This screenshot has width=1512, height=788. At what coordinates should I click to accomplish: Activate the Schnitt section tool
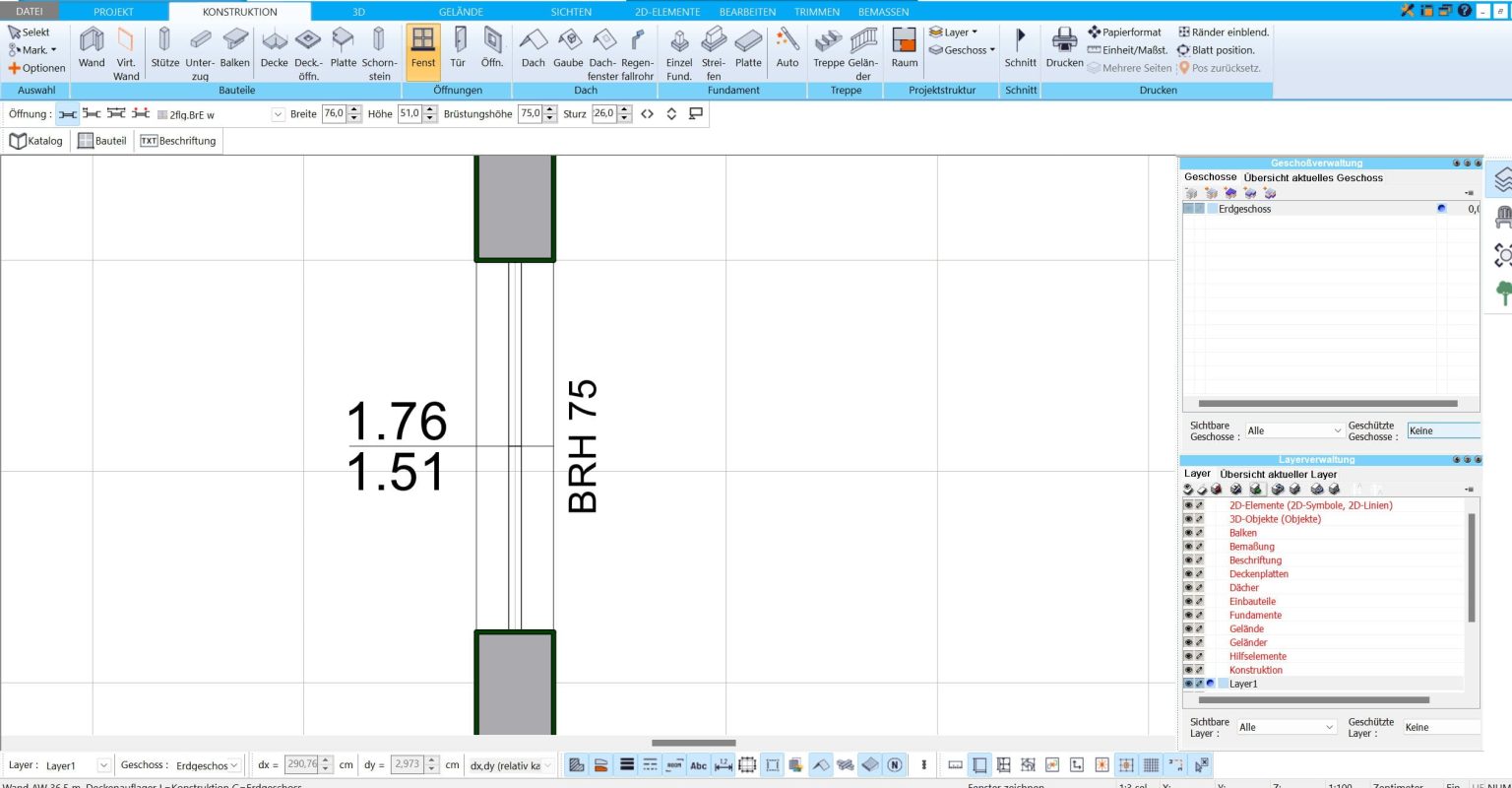[1021, 49]
